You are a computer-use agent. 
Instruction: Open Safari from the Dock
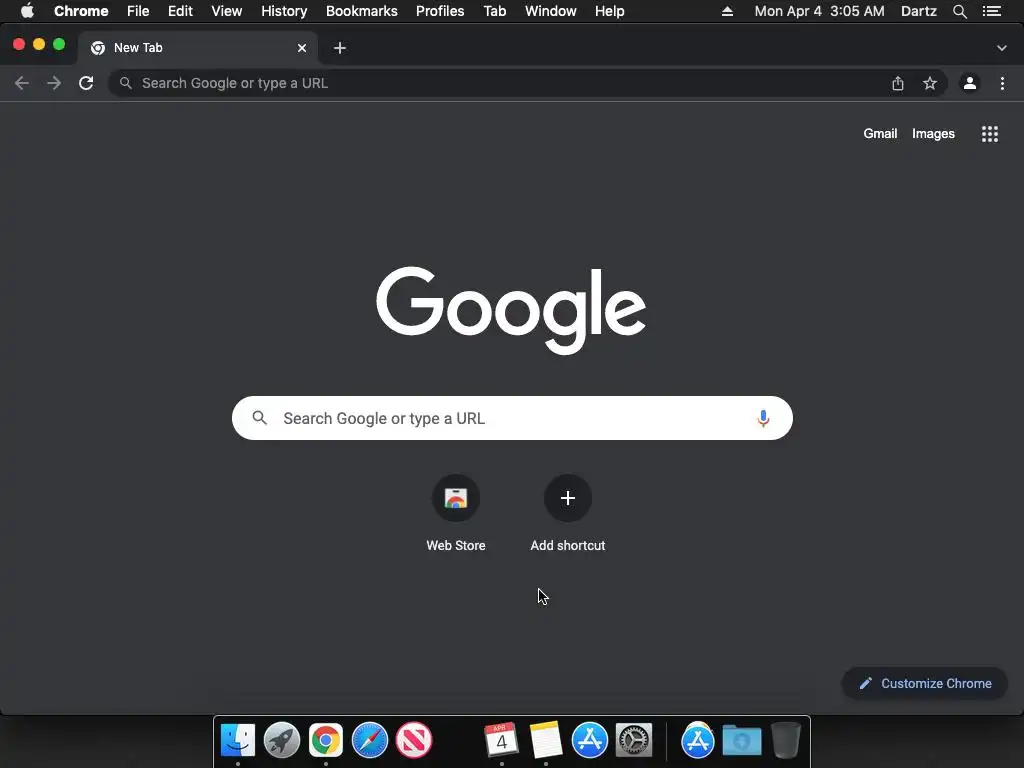coord(370,741)
